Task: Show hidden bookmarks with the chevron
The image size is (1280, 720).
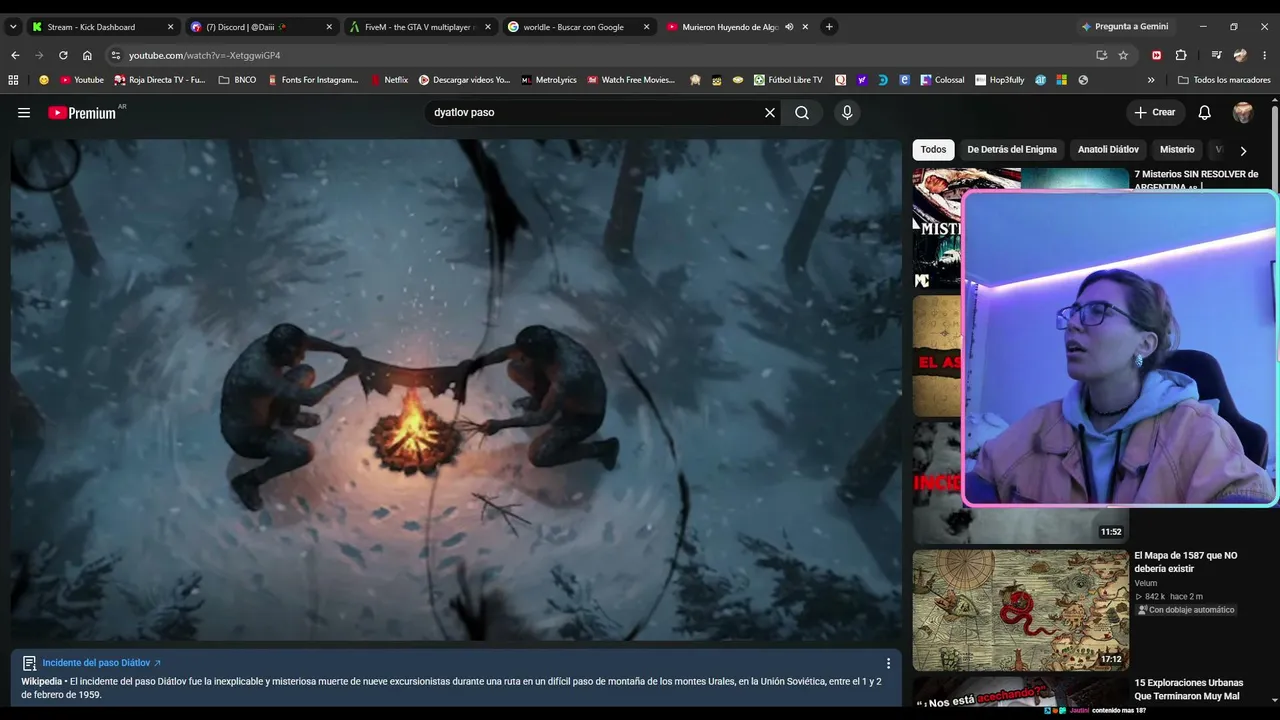Action: coord(1151,80)
